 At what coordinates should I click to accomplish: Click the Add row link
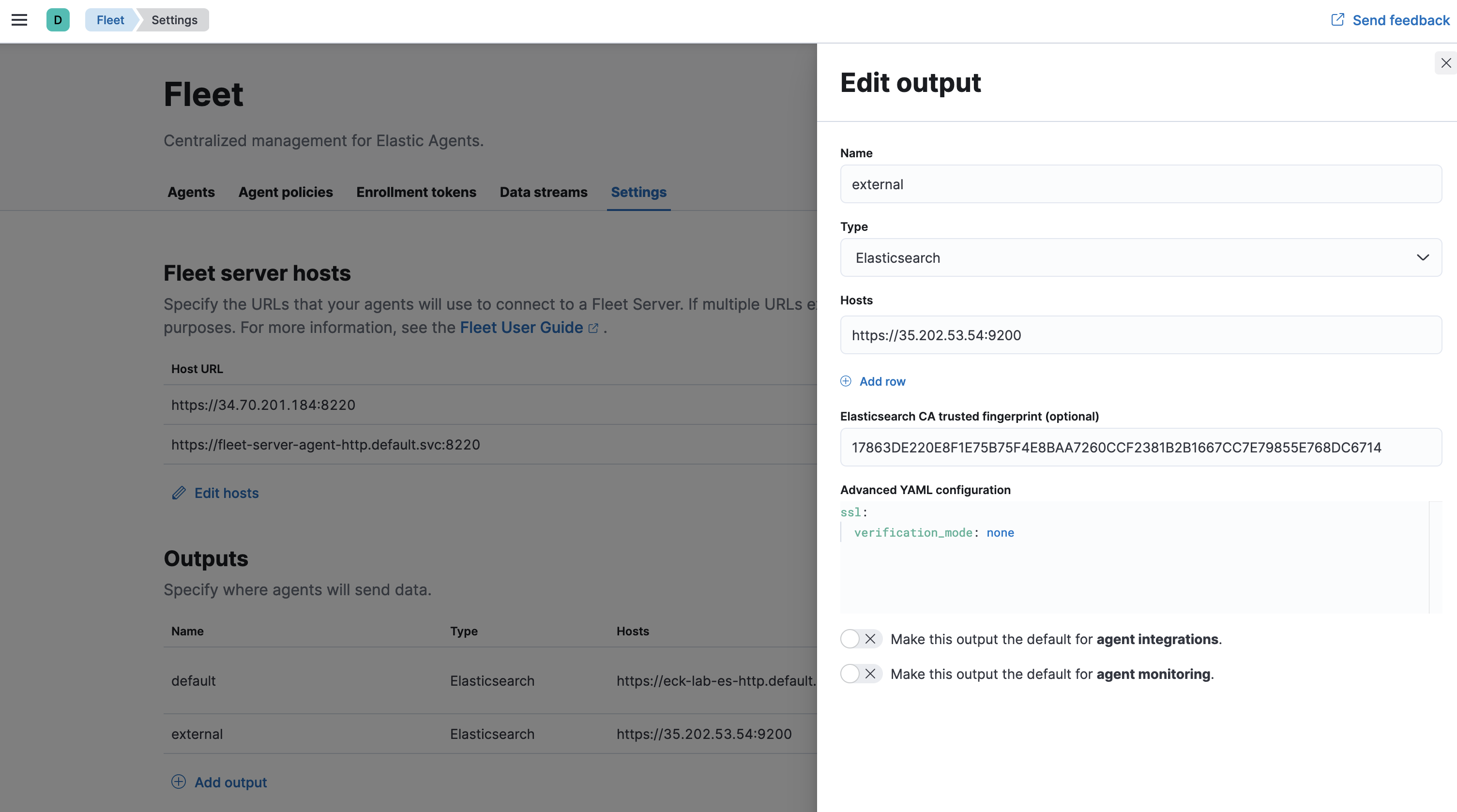882,382
